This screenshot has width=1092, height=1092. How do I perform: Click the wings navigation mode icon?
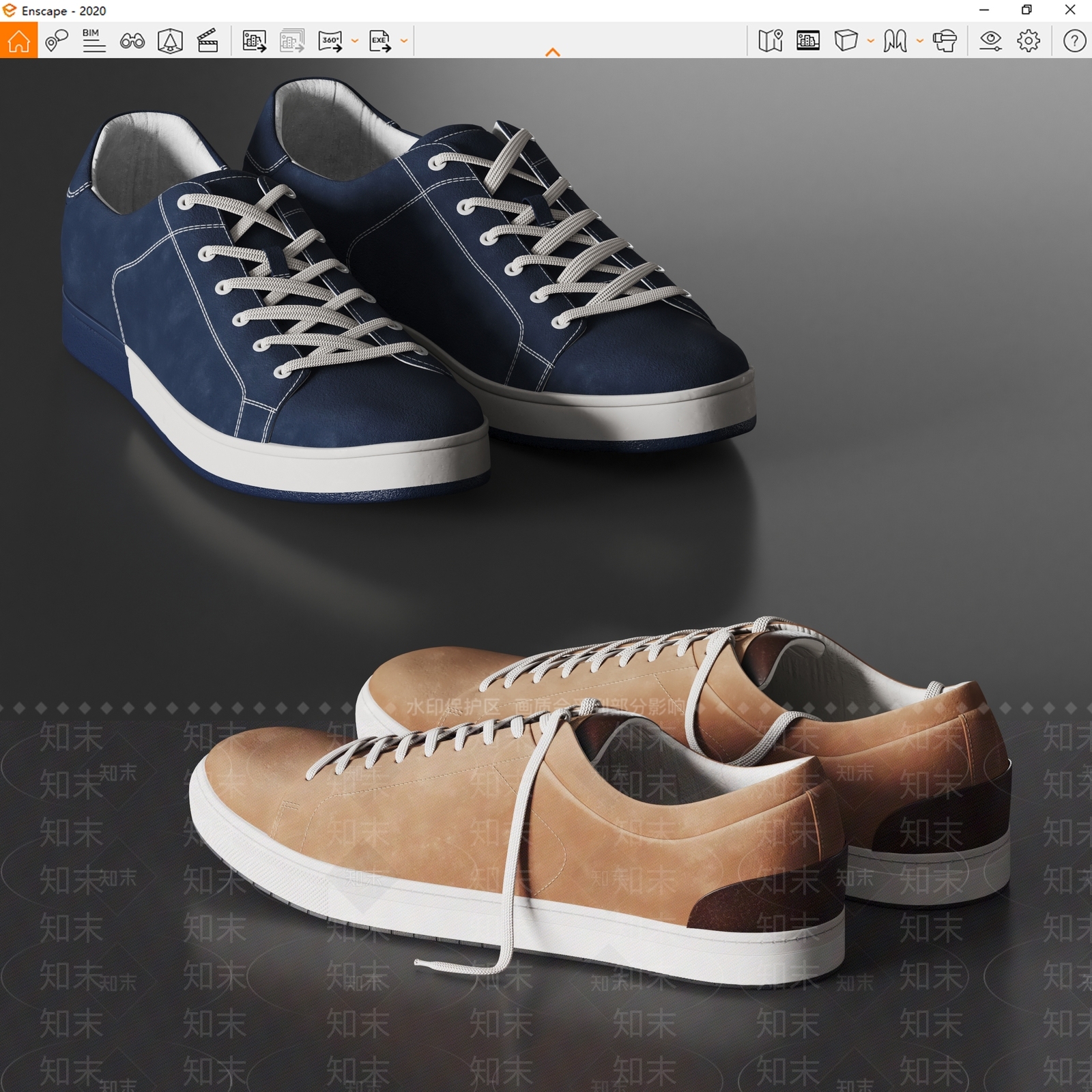(x=895, y=41)
